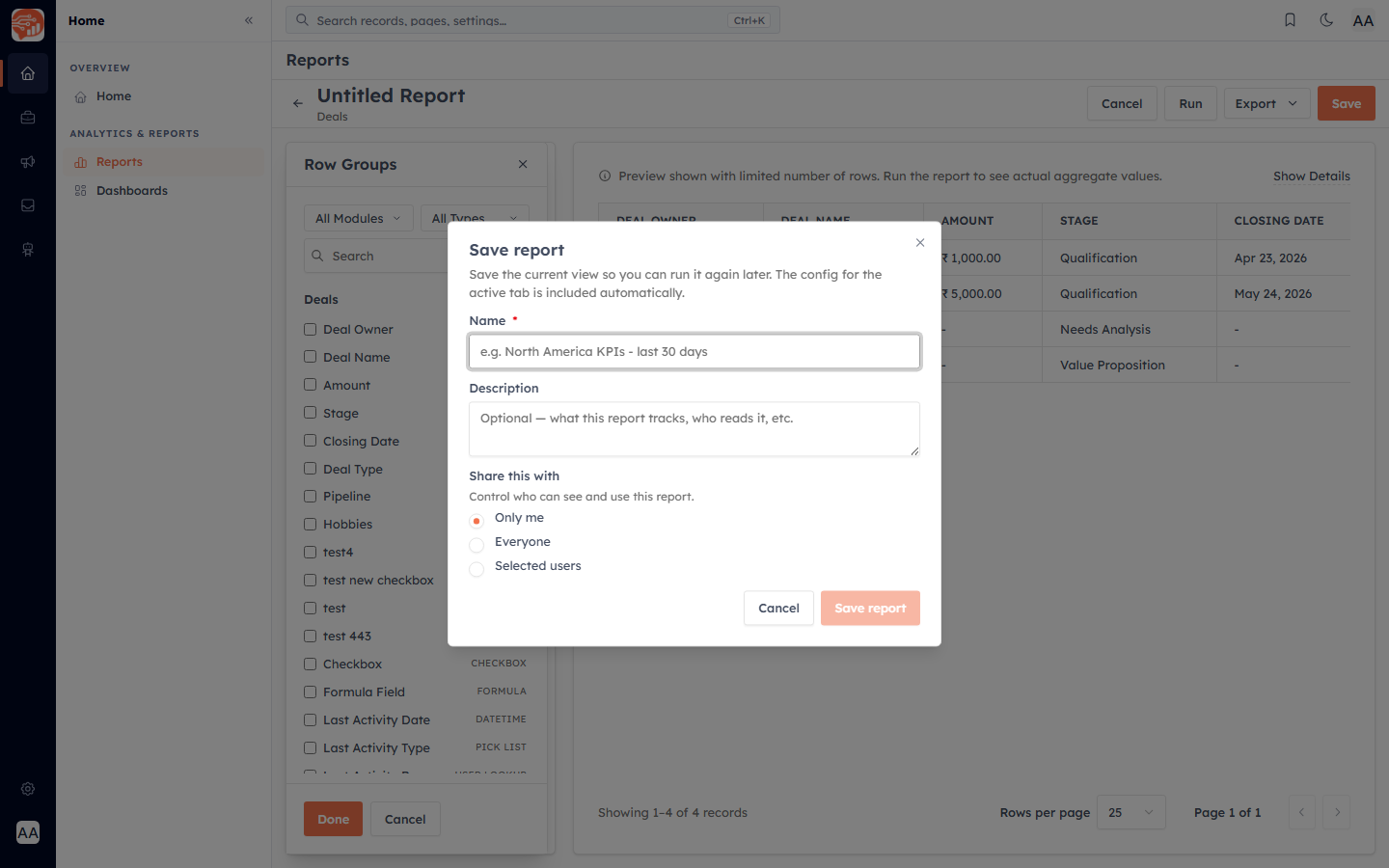Focus the Description text area

694,429
